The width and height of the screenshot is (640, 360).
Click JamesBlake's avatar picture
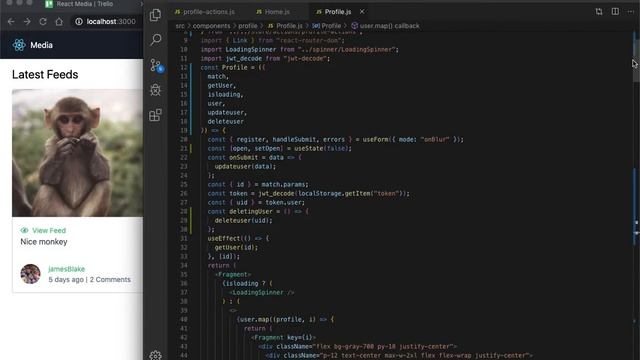point(31,274)
